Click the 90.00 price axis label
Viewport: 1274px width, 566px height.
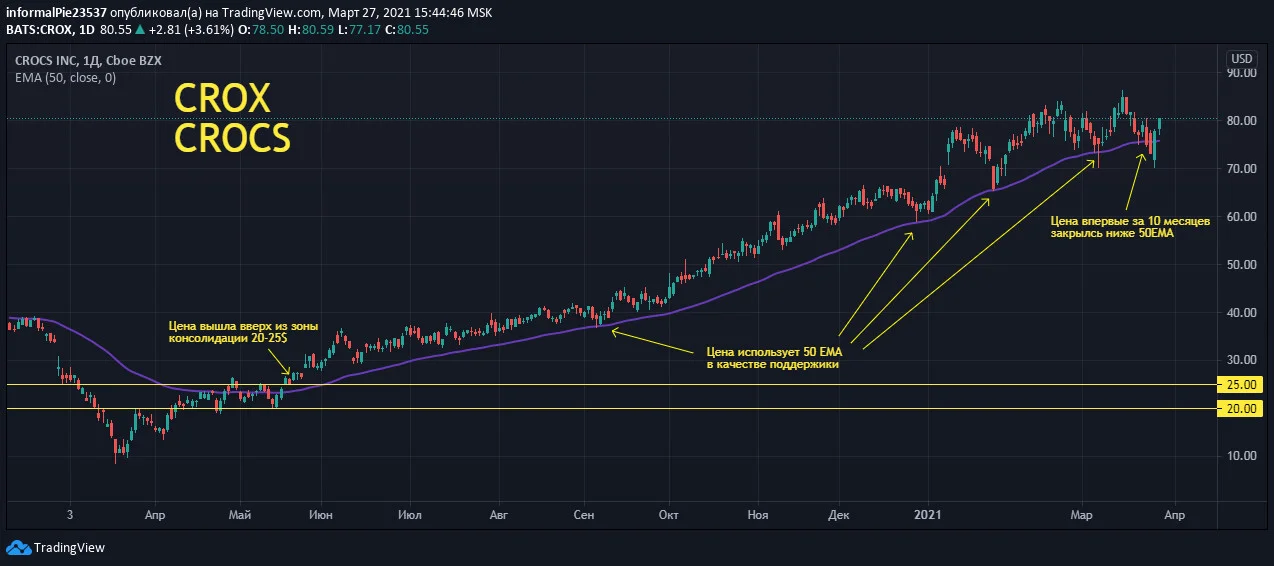tap(1241, 73)
